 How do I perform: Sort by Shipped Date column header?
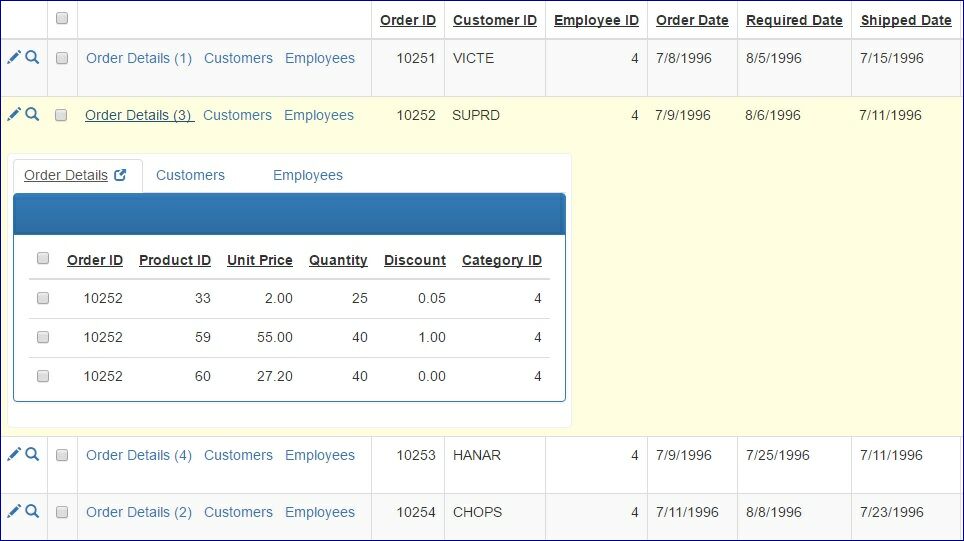click(906, 21)
